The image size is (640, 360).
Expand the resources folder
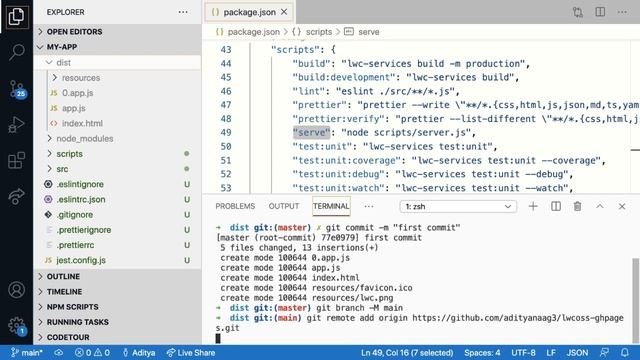(x=117, y=78)
